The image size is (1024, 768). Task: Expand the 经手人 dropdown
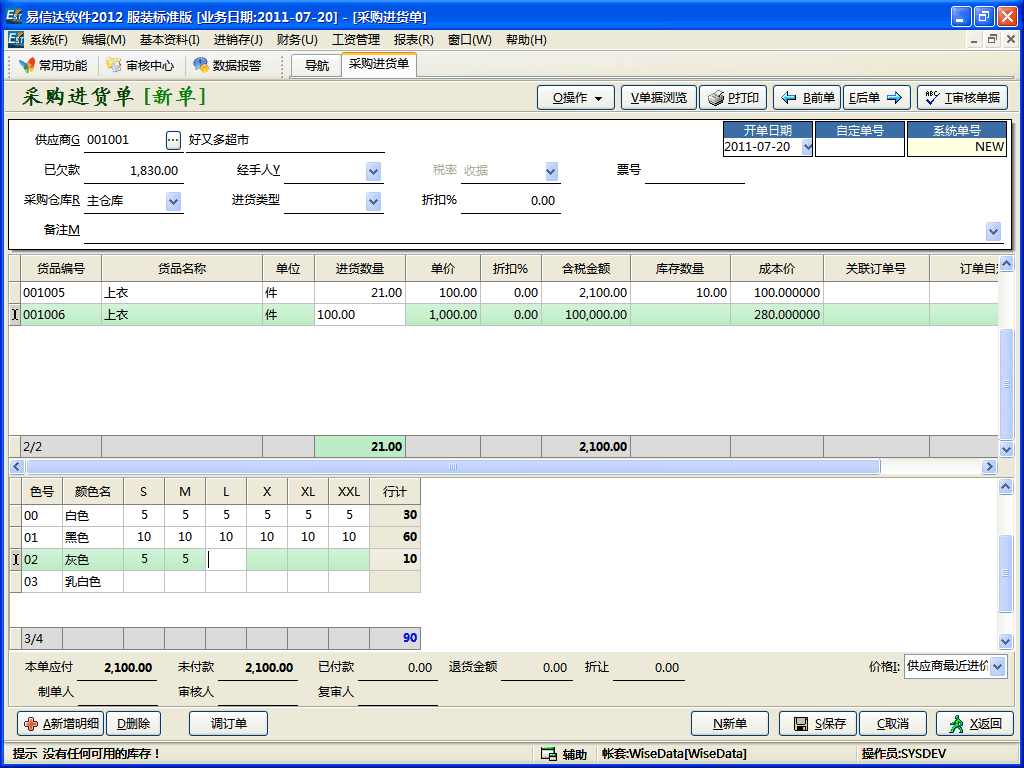(x=373, y=172)
